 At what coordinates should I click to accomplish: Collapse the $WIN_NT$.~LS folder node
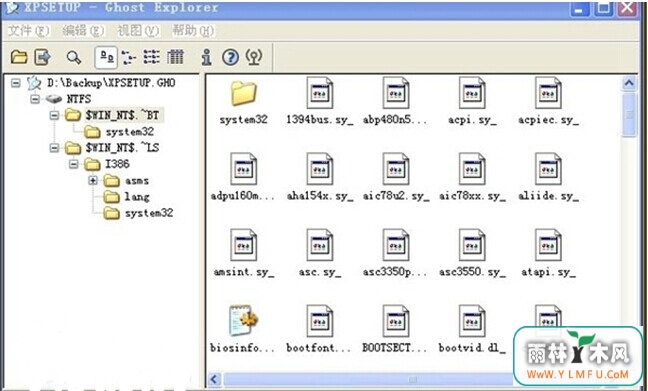click(x=55, y=148)
